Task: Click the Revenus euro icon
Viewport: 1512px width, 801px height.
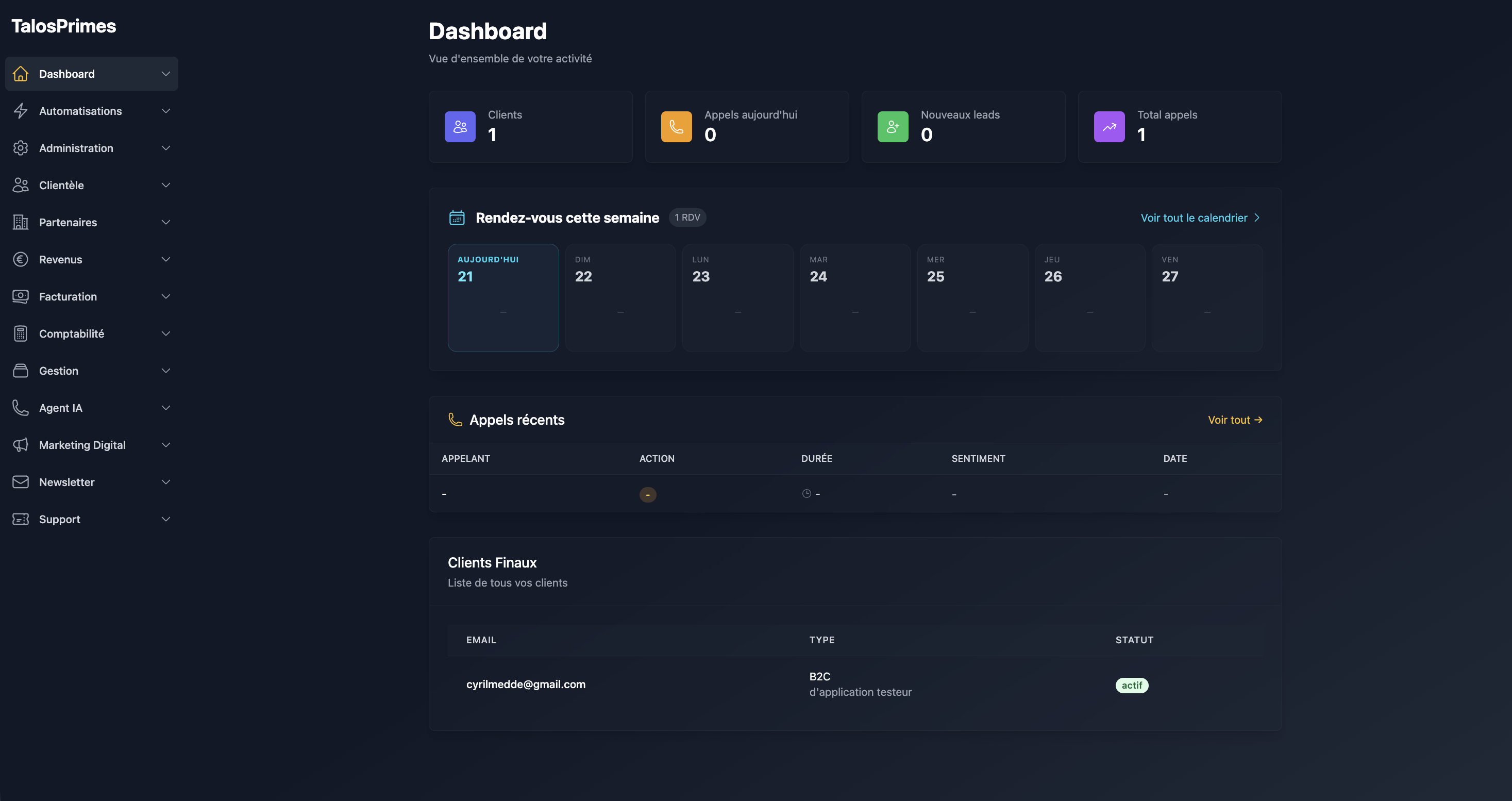Action: (21, 259)
